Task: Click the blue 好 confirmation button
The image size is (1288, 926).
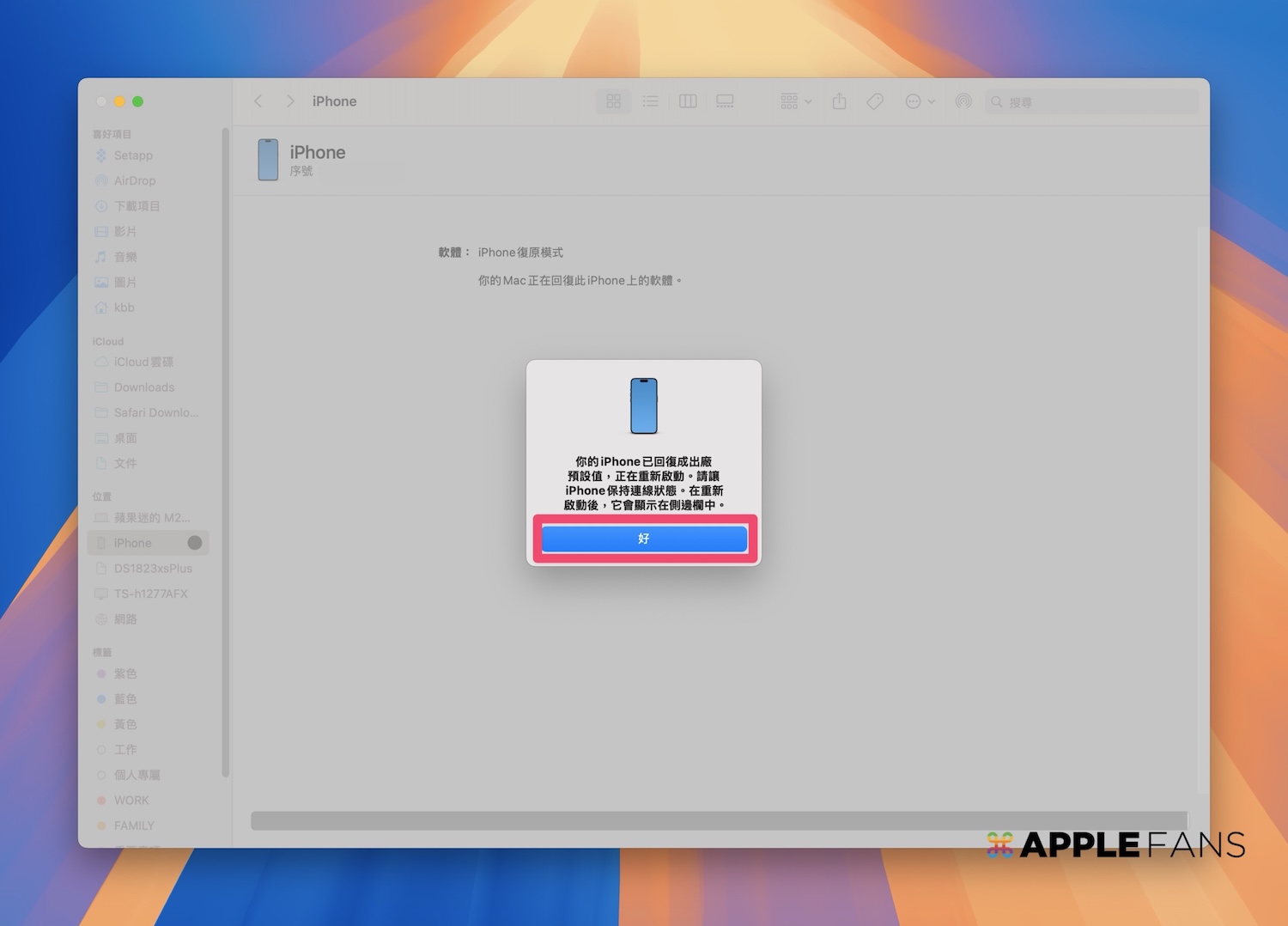Action: tap(644, 539)
